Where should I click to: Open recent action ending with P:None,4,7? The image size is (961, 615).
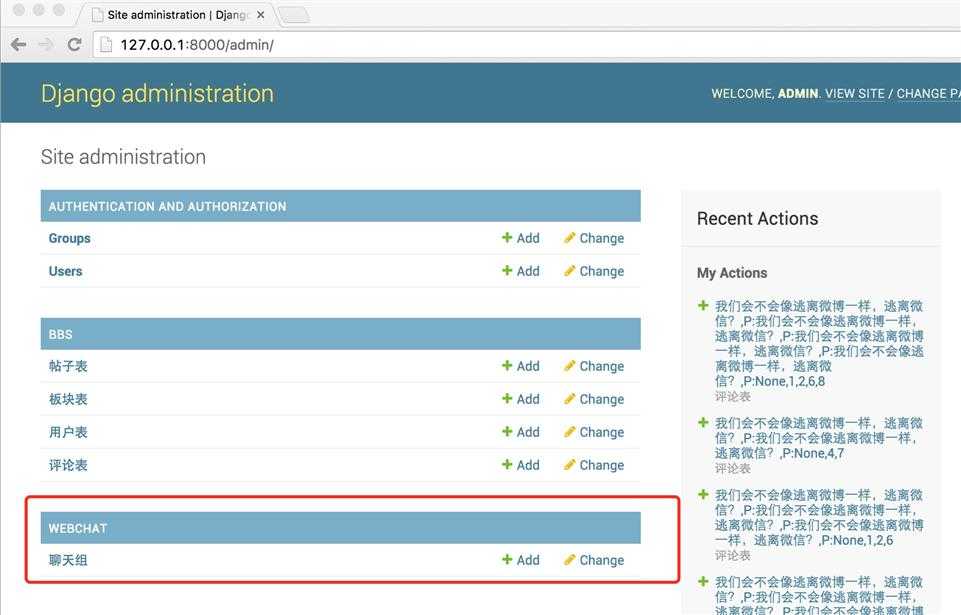(819, 438)
